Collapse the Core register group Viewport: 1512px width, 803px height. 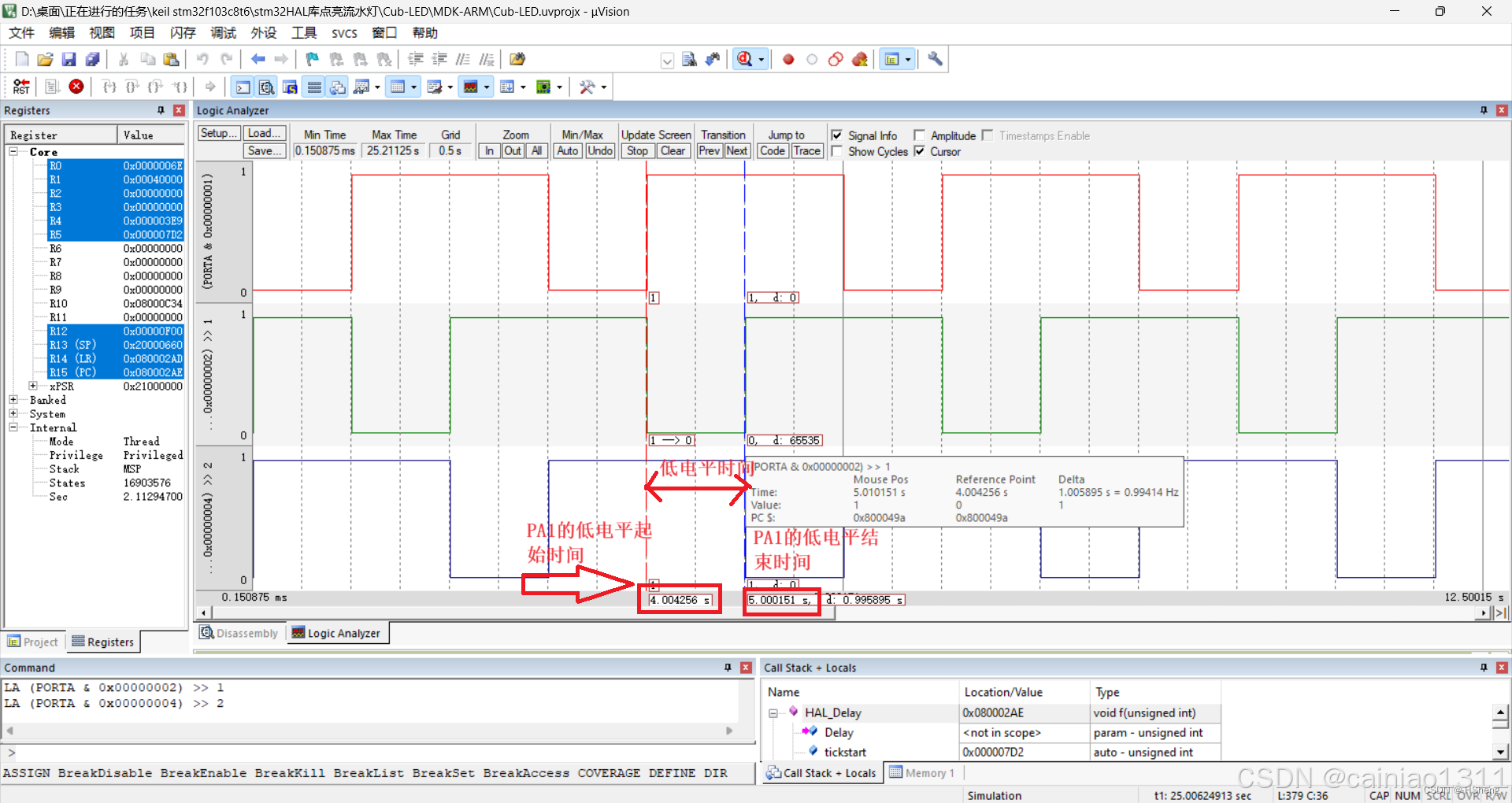(13, 151)
